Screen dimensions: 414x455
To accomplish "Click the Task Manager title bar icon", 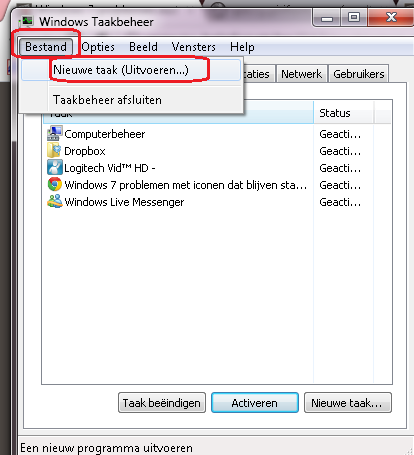I will 27,22.
